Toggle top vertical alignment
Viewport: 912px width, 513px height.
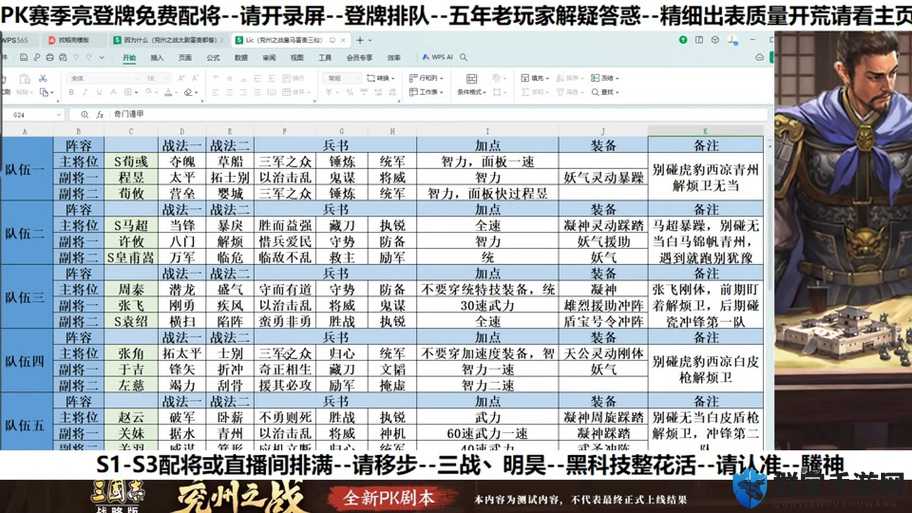[x=215, y=78]
